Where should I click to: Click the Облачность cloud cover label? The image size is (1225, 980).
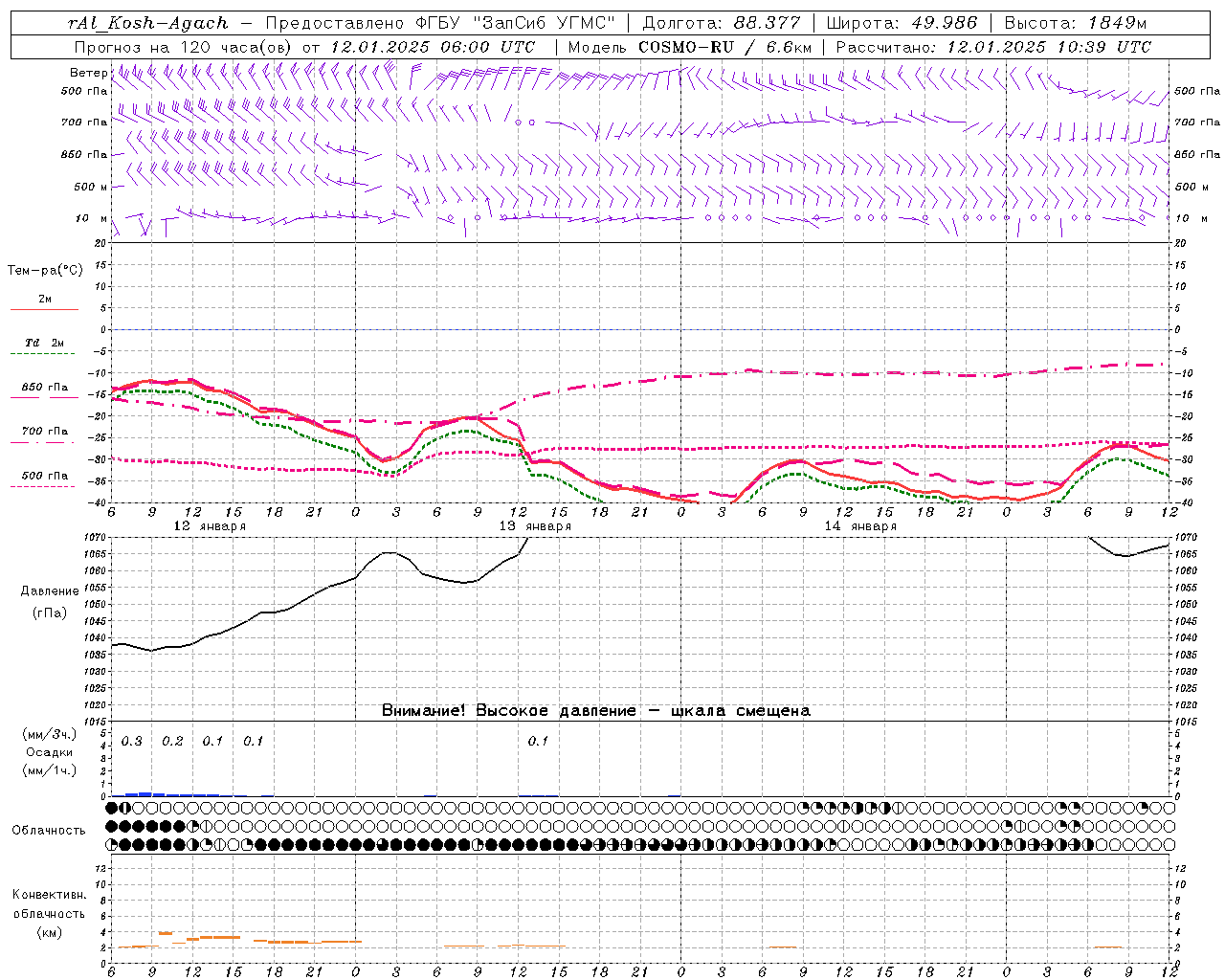tap(49, 831)
